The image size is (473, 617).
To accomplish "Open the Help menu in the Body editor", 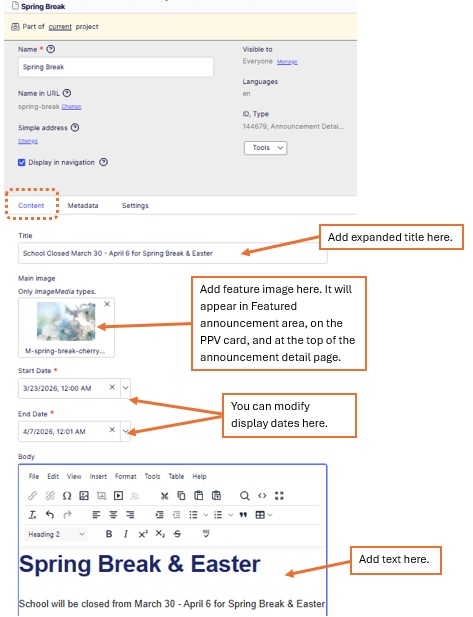I will click(x=200, y=476).
